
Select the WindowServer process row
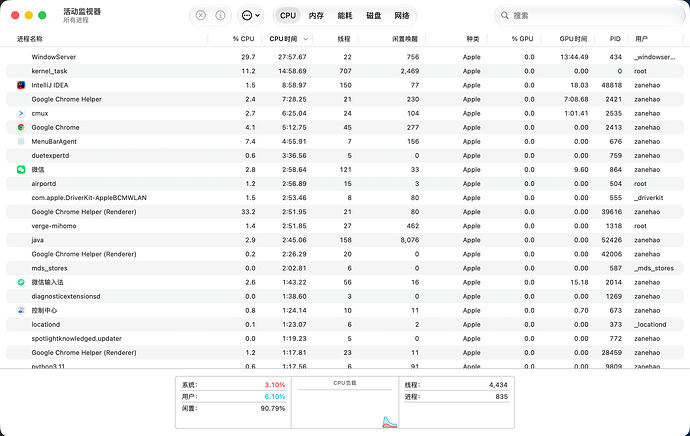point(345,57)
